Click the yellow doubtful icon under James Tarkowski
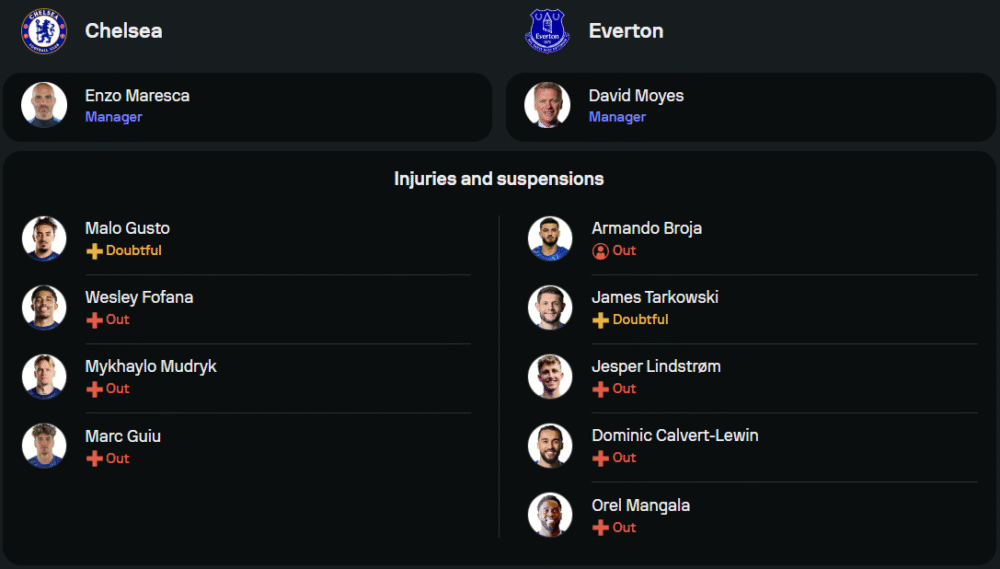The width and height of the screenshot is (1000, 569). (x=601, y=320)
